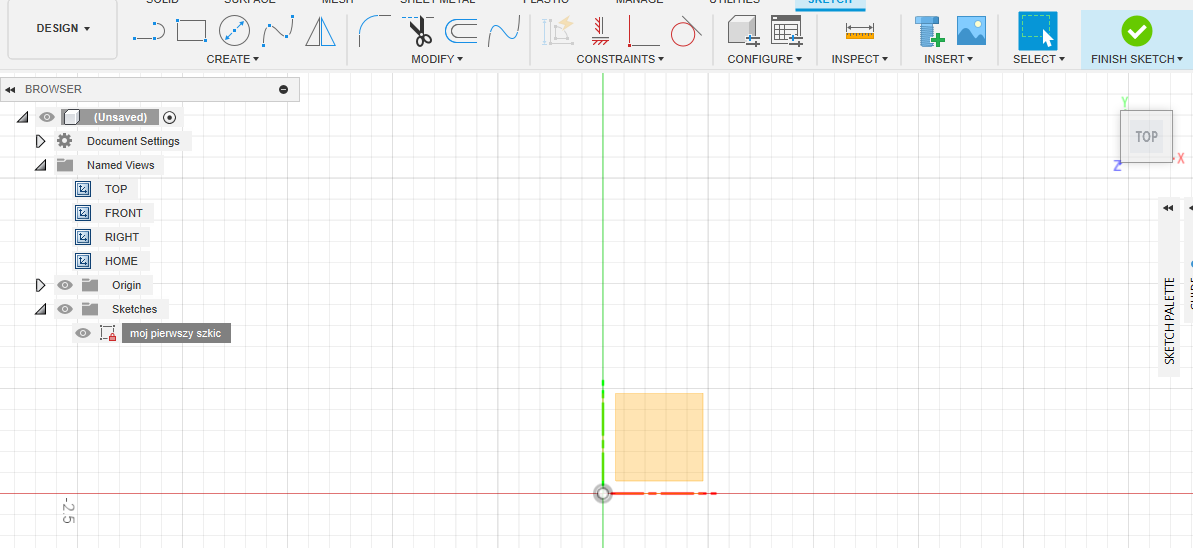Click the orange sketch profile rectangle
The image size is (1193, 548).
click(x=659, y=437)
